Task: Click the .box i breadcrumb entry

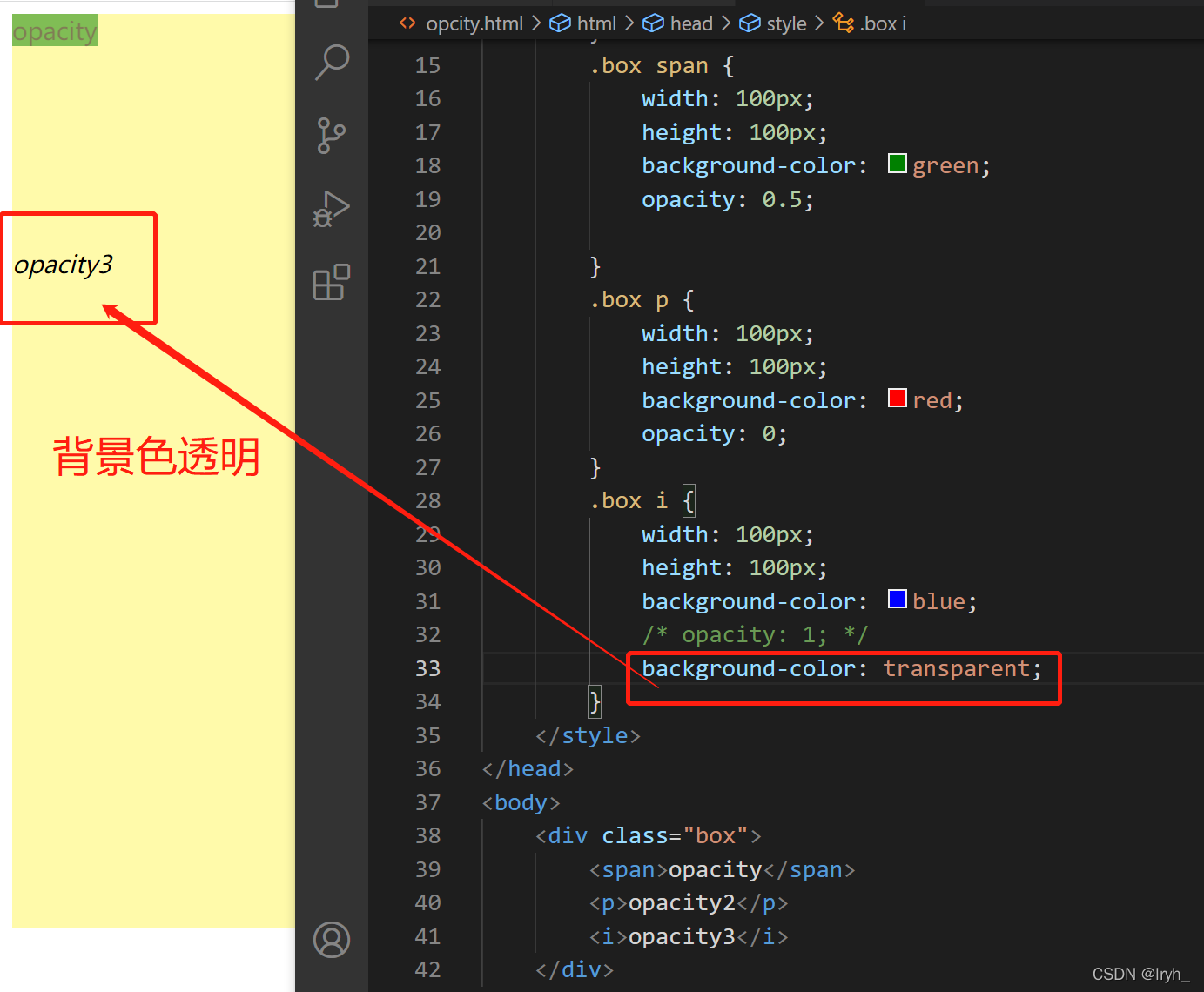Action: coord(881,23)
